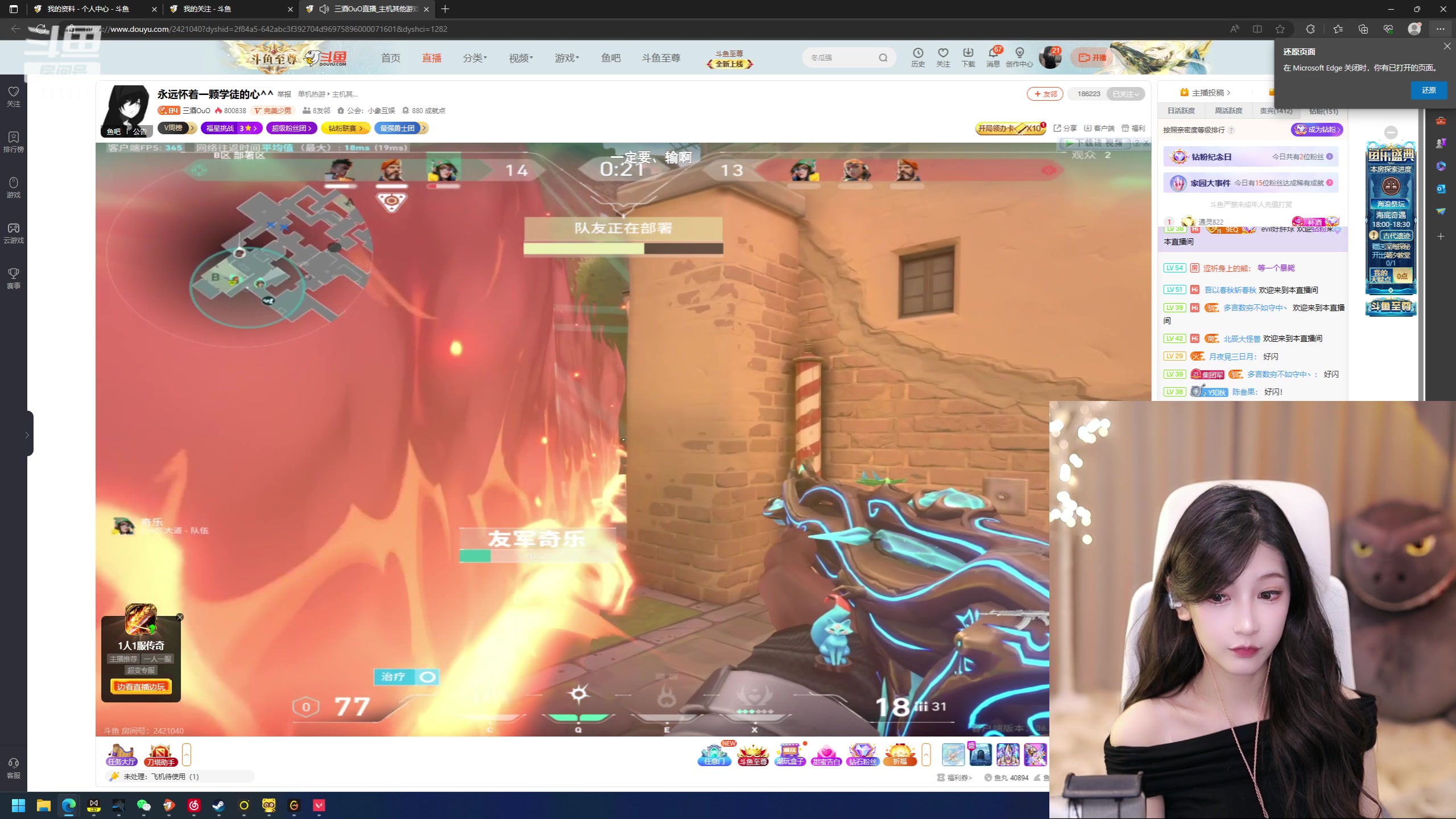Click the search magnifier icon

coord(883,57)
